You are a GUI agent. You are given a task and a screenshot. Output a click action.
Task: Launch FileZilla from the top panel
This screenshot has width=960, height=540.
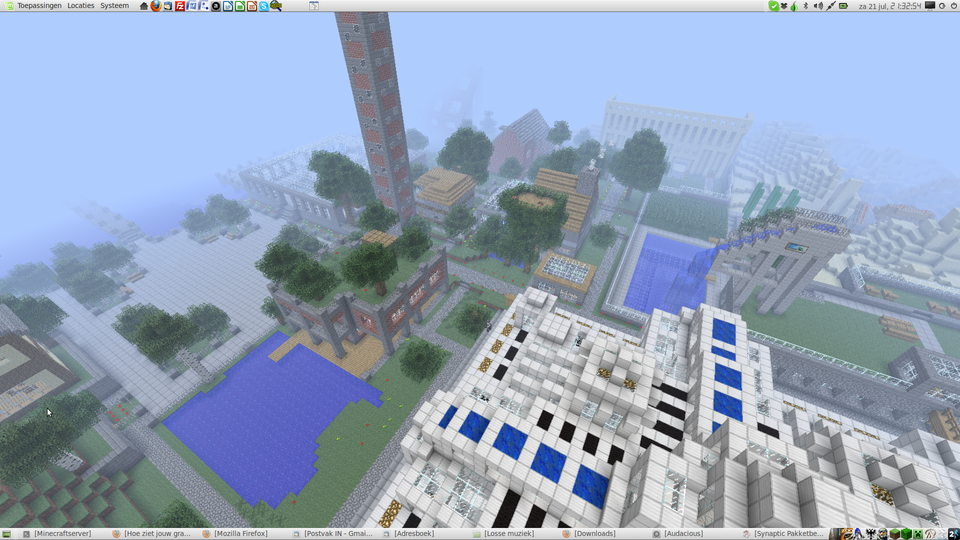(180, 6)
